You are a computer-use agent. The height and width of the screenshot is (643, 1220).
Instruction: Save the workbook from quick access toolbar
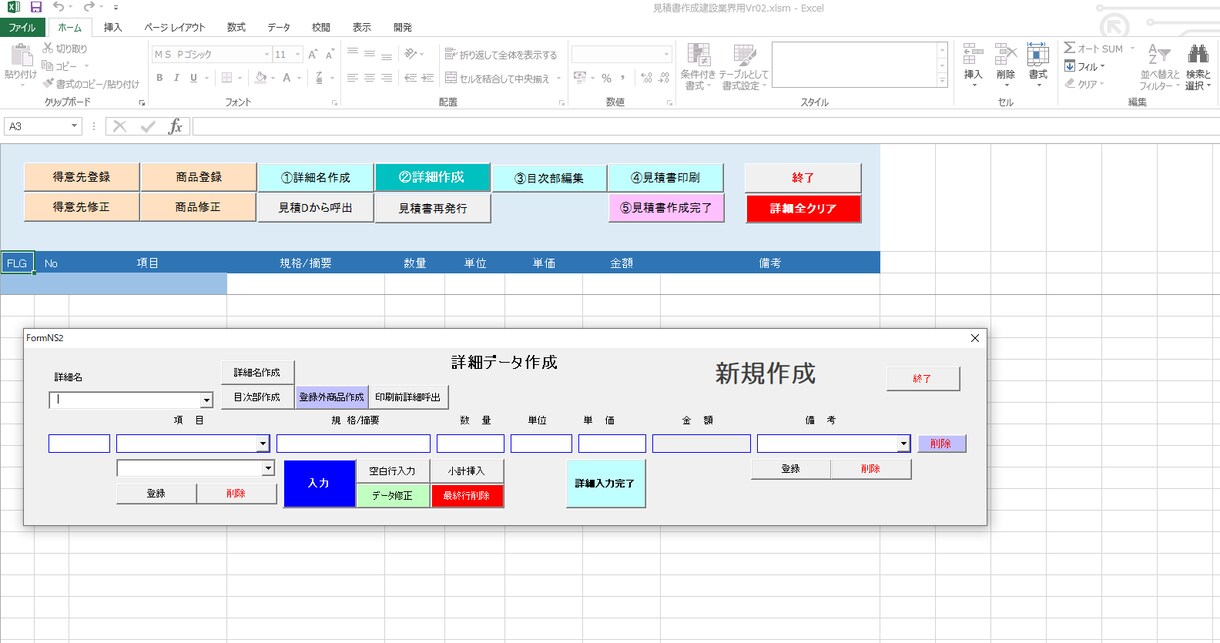click(x=35, y=7)
